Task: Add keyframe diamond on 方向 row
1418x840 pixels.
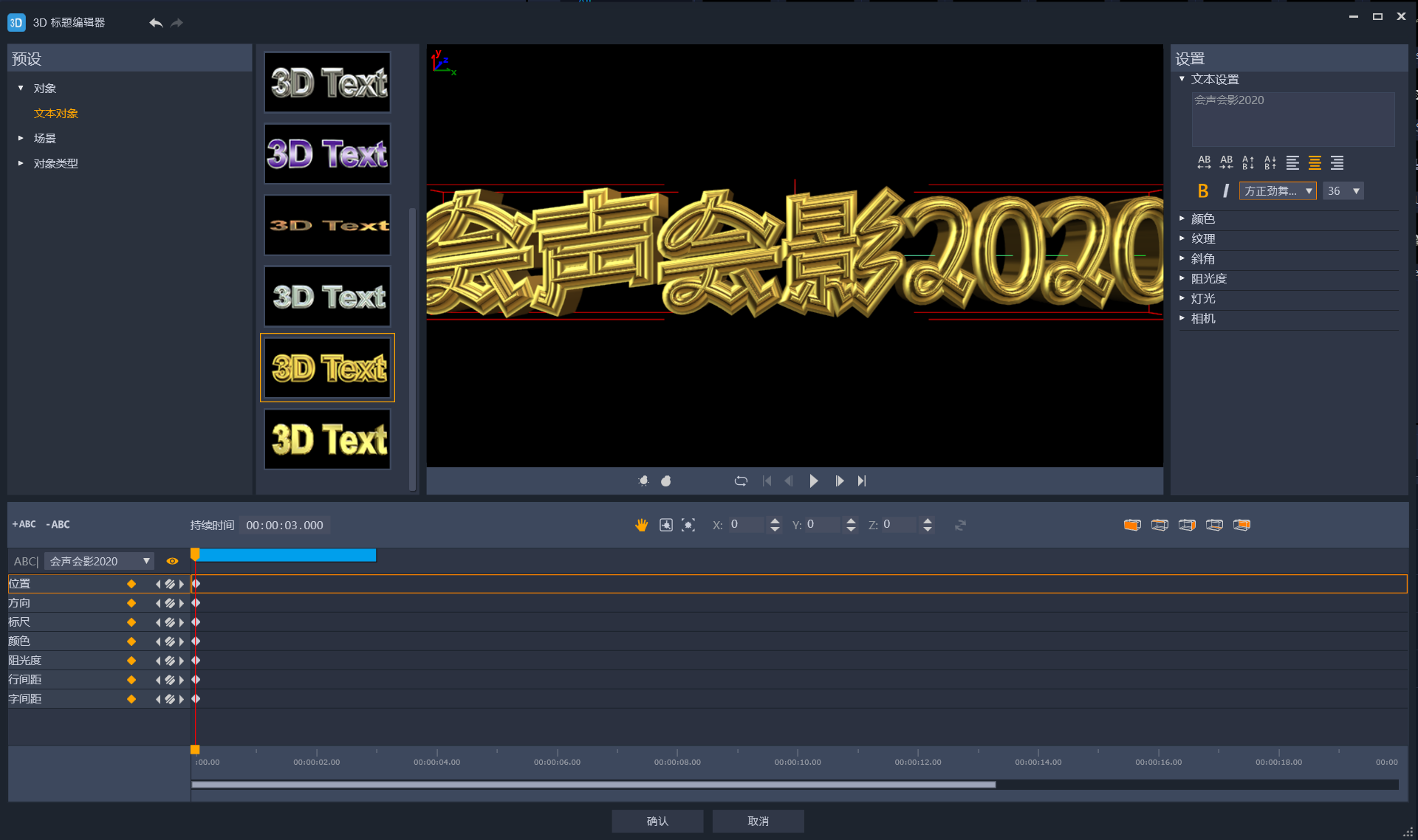Action: click(131, 603)
